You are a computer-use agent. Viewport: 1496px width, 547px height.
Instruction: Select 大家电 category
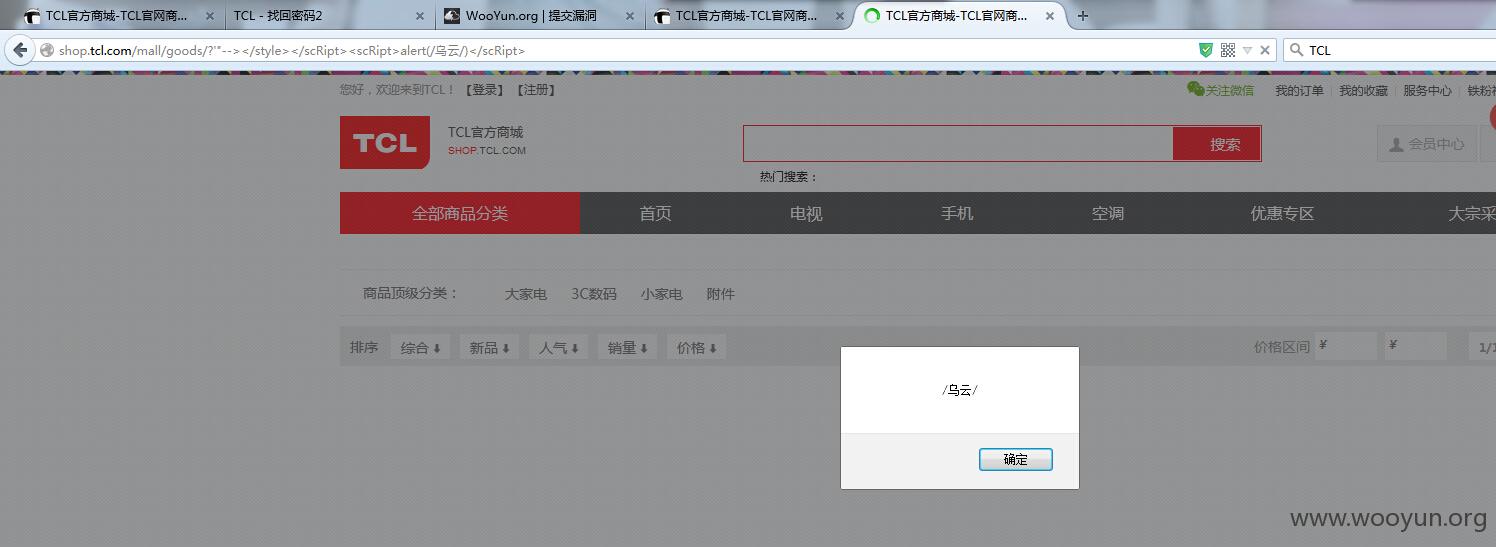(x=525, y=294)
